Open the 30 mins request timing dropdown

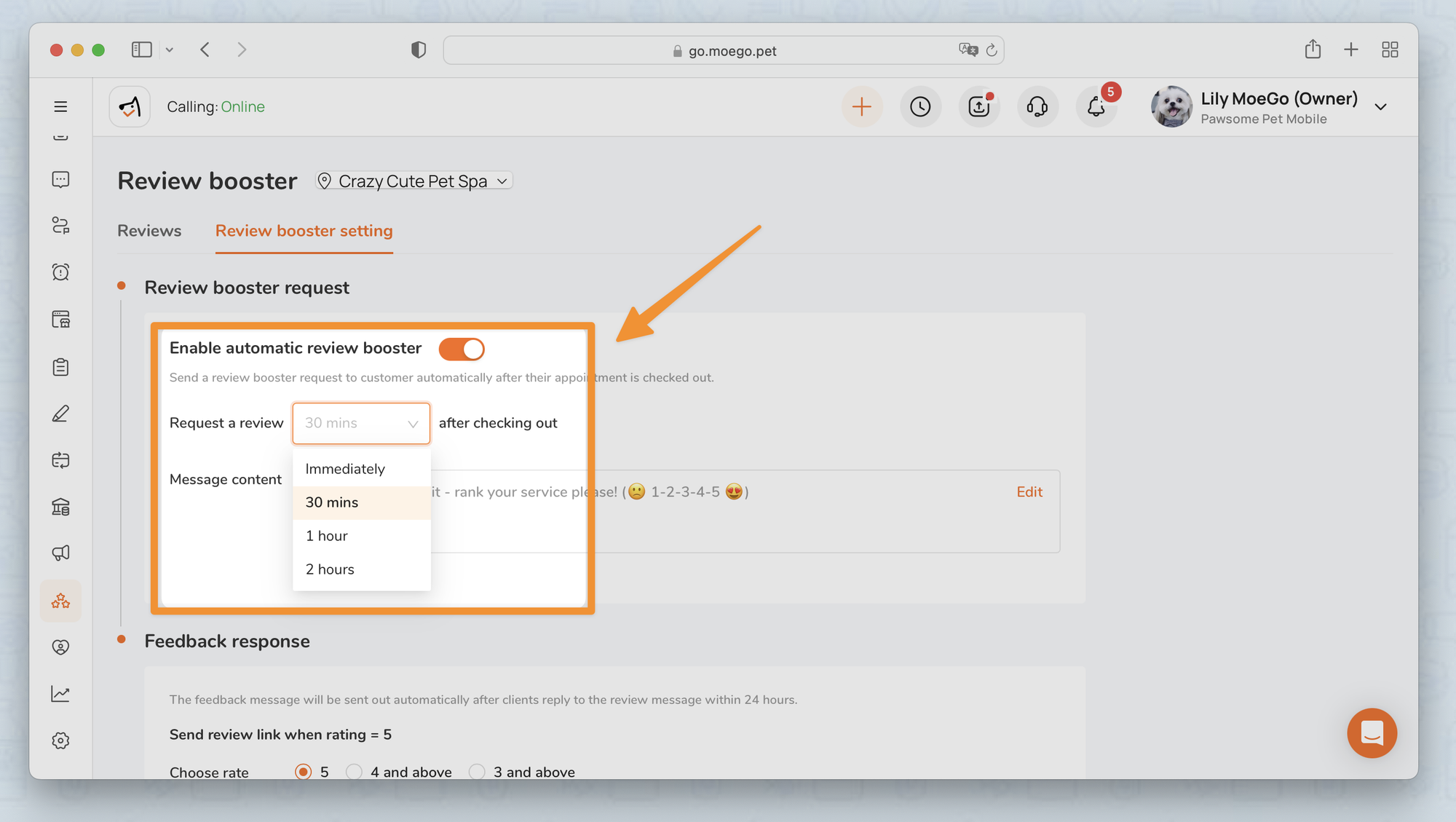point(361,423)
